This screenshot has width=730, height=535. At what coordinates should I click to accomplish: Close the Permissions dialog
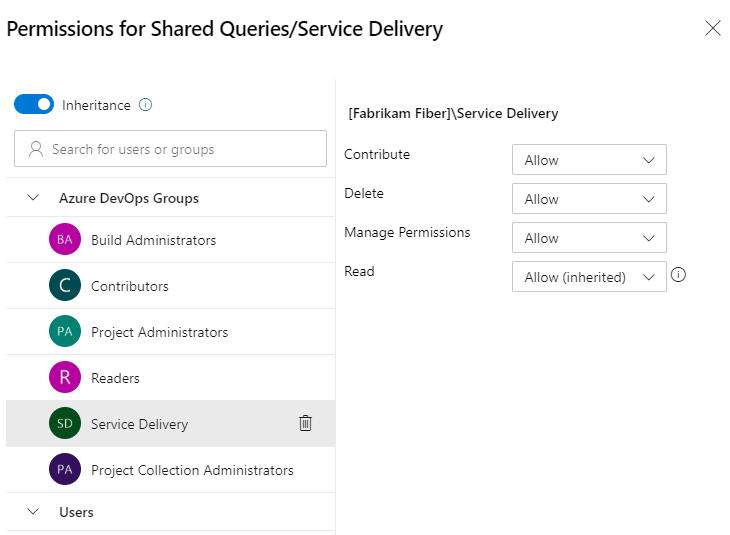713,28
